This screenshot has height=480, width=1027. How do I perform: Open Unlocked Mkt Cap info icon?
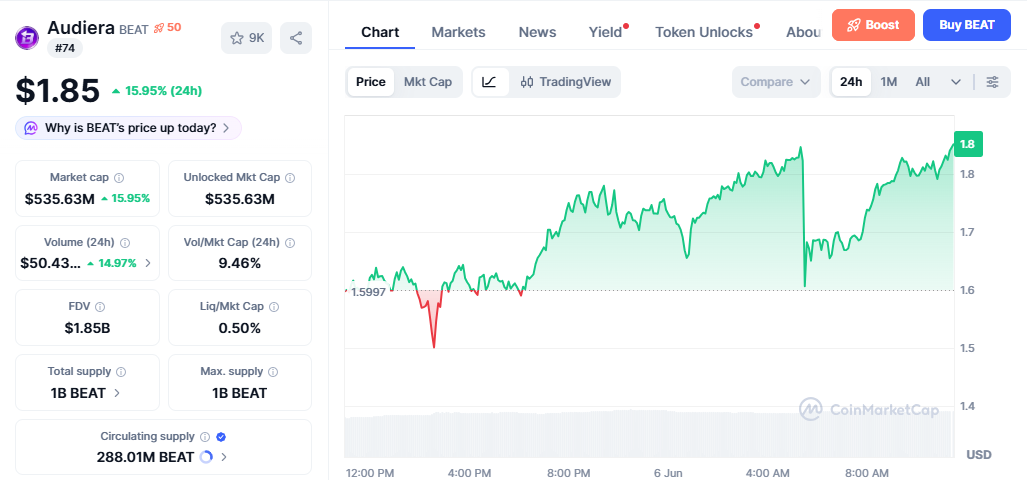(290, 177)
